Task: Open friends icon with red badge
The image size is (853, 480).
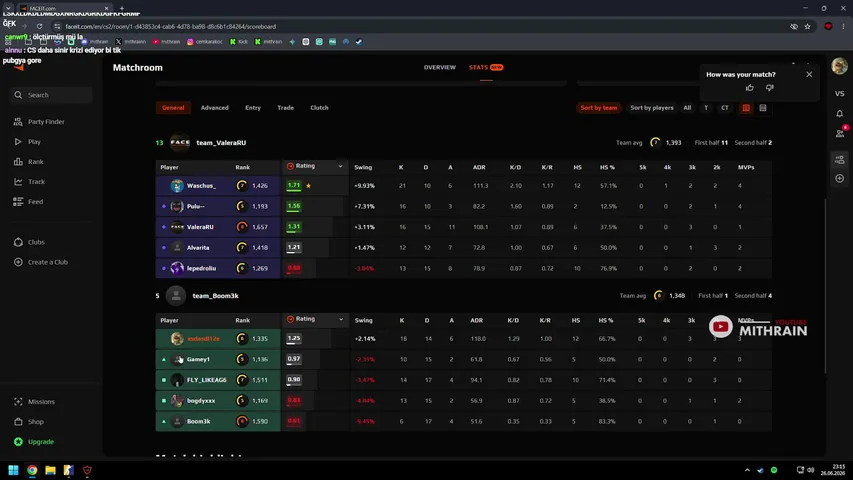Action: (840, 133)
